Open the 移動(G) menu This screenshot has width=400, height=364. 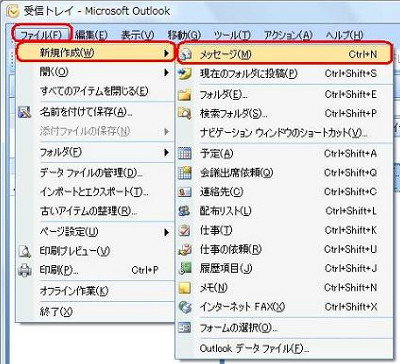[184, 35]
